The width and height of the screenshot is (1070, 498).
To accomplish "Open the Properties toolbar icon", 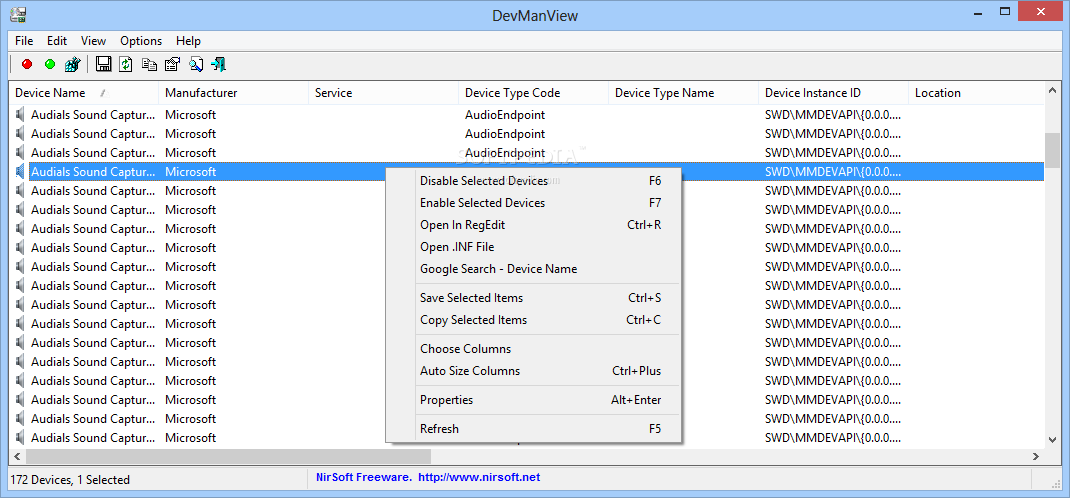I will coord(172,64).
